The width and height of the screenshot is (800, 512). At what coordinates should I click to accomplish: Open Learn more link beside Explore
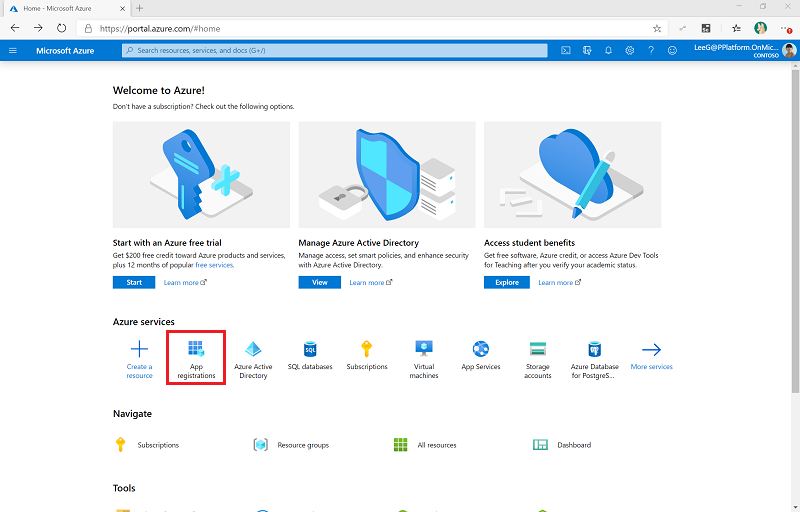click(559, 283)
